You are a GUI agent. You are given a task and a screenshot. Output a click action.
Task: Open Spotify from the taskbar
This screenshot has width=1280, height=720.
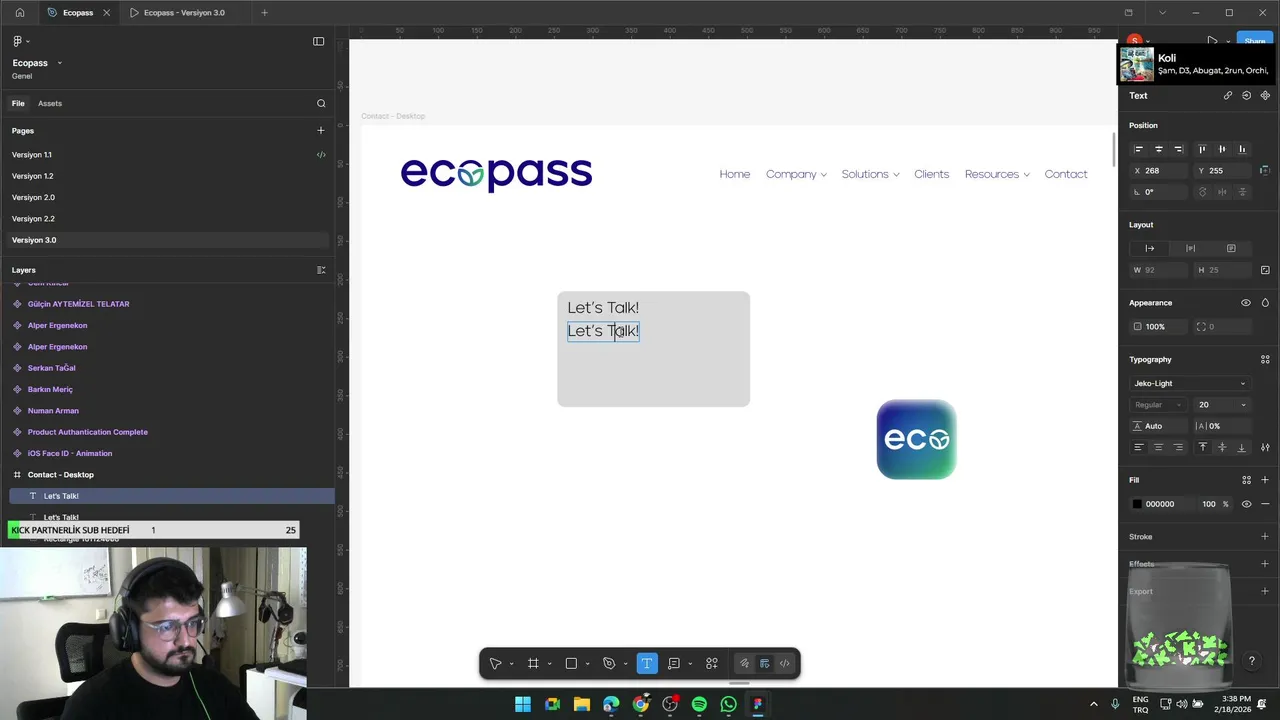point(699,704)
